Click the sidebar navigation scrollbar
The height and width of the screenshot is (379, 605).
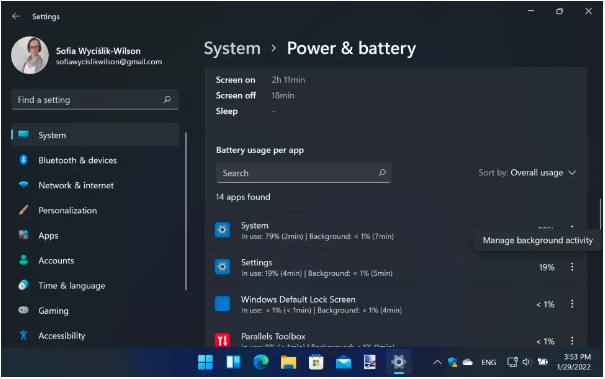(186, 211)
